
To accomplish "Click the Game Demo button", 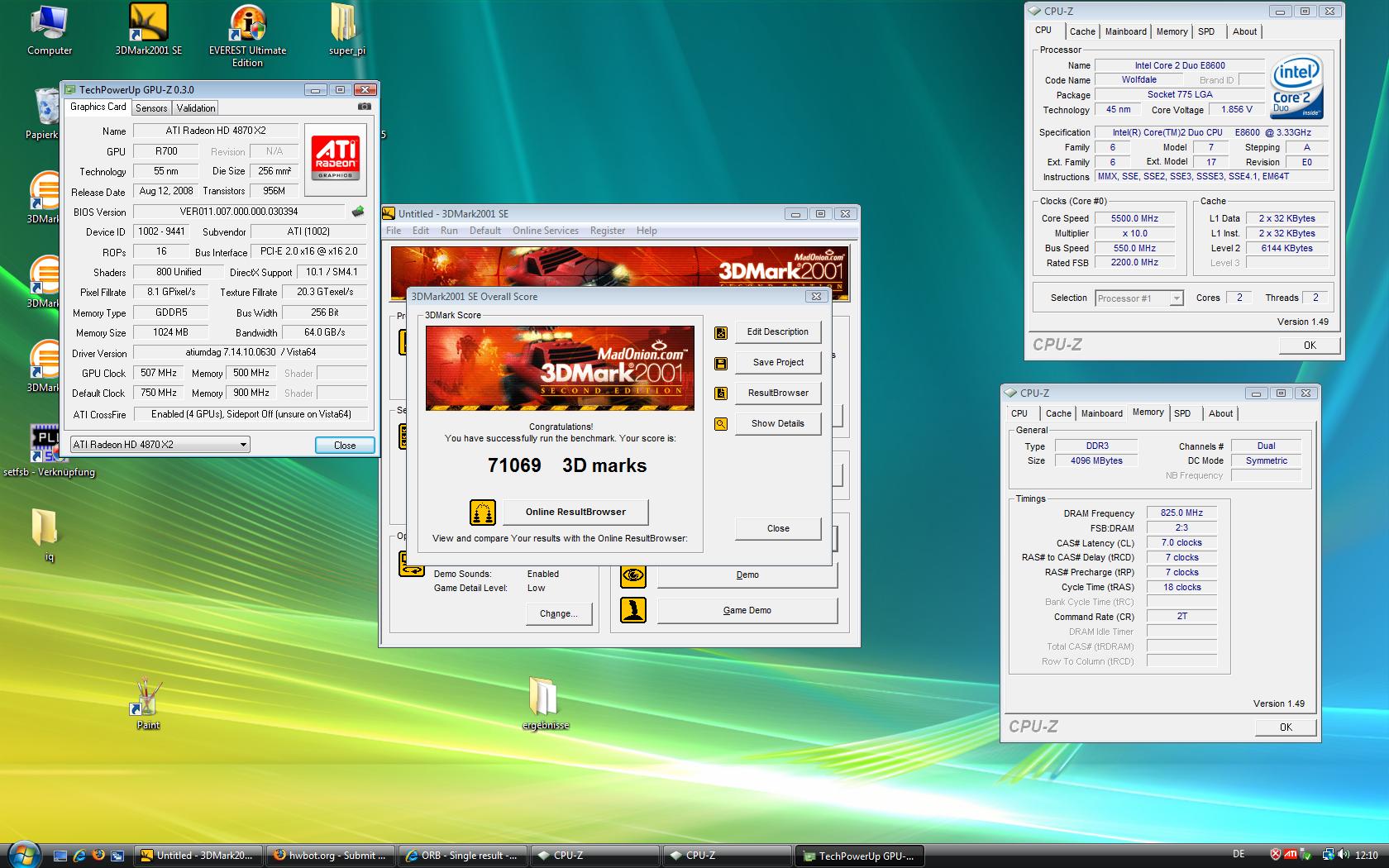I will (x=747, y=611).
